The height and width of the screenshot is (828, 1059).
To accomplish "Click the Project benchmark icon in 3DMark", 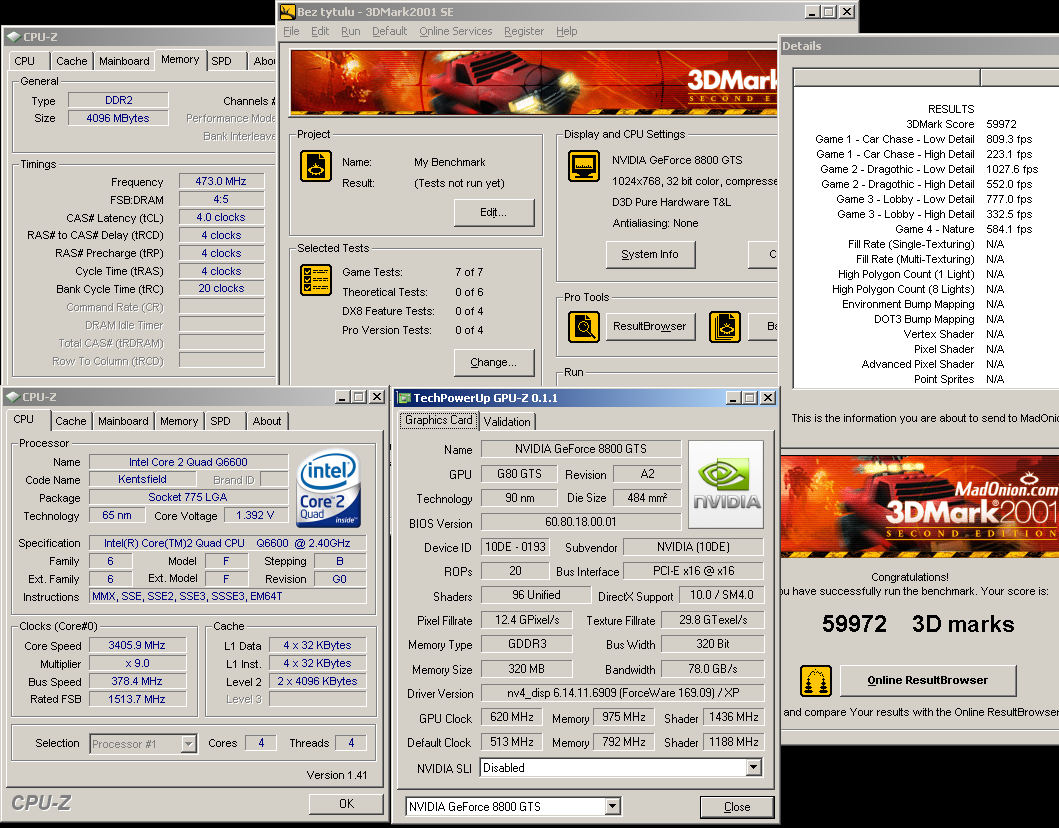I will (x=315, y=166).
